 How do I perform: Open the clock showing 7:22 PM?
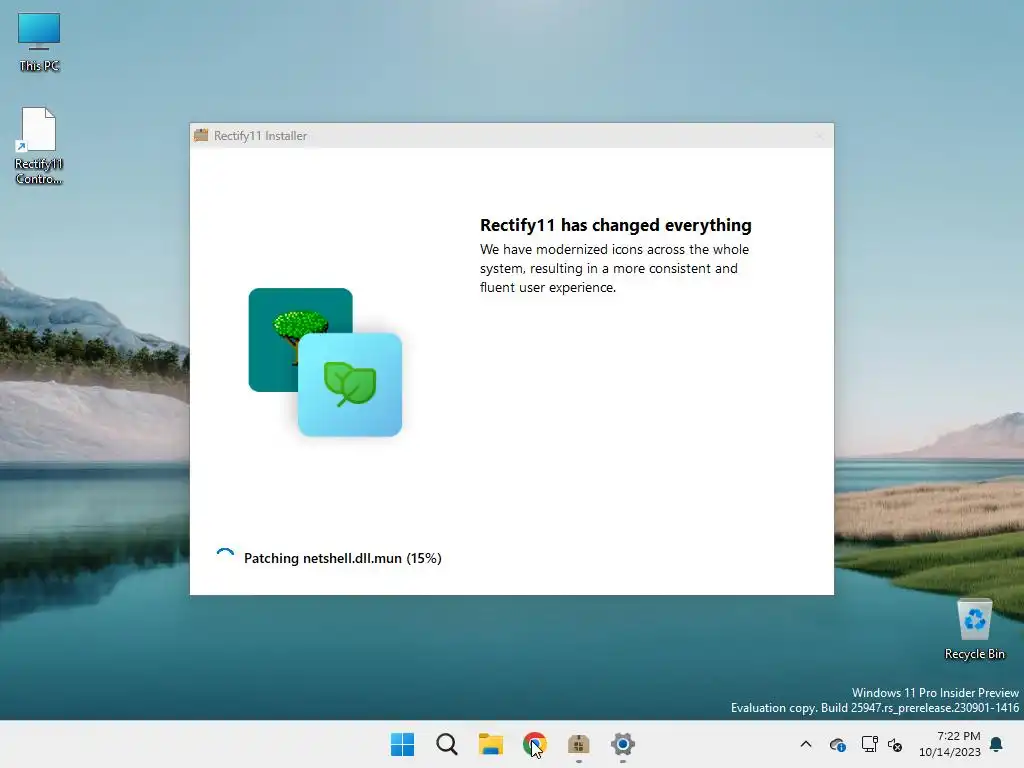click(950, 744)
